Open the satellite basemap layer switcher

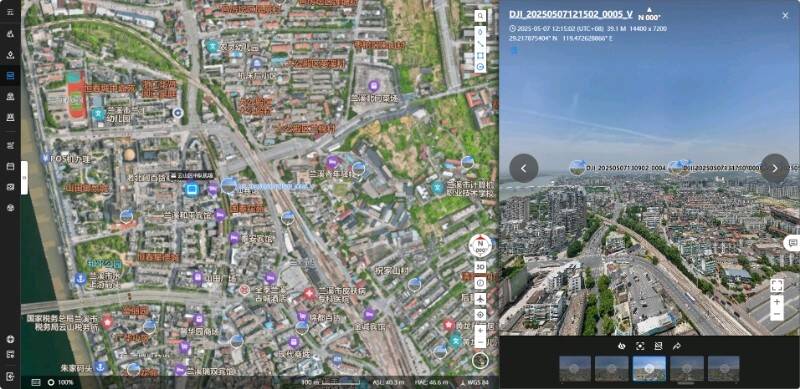click(480, 360)
